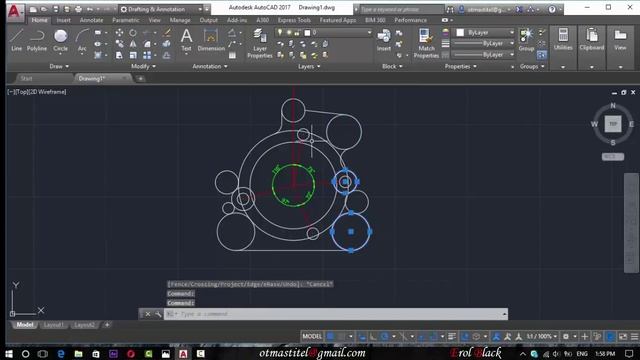Toggle polar tracking in status bar
The image size is (640, 360).
[384, 336]
